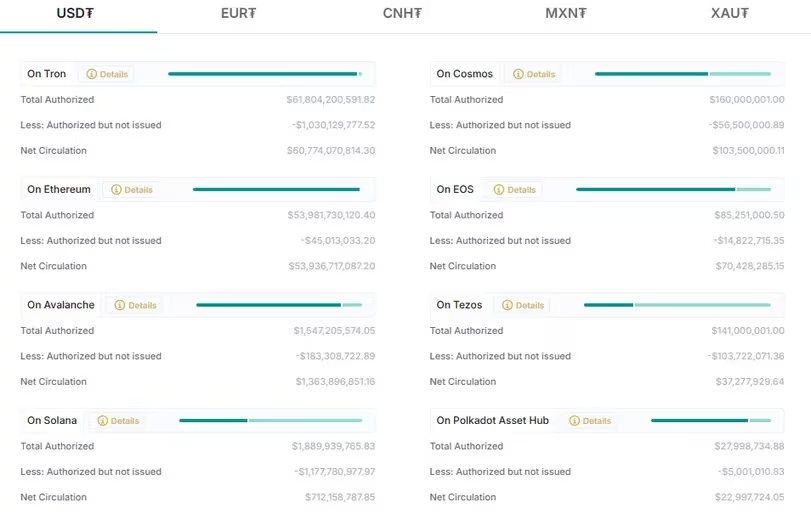The width and height of the screenshot is (811, 514).
Task: Click the info icon beside On Ethereum
Action: (x=117, y=190)
